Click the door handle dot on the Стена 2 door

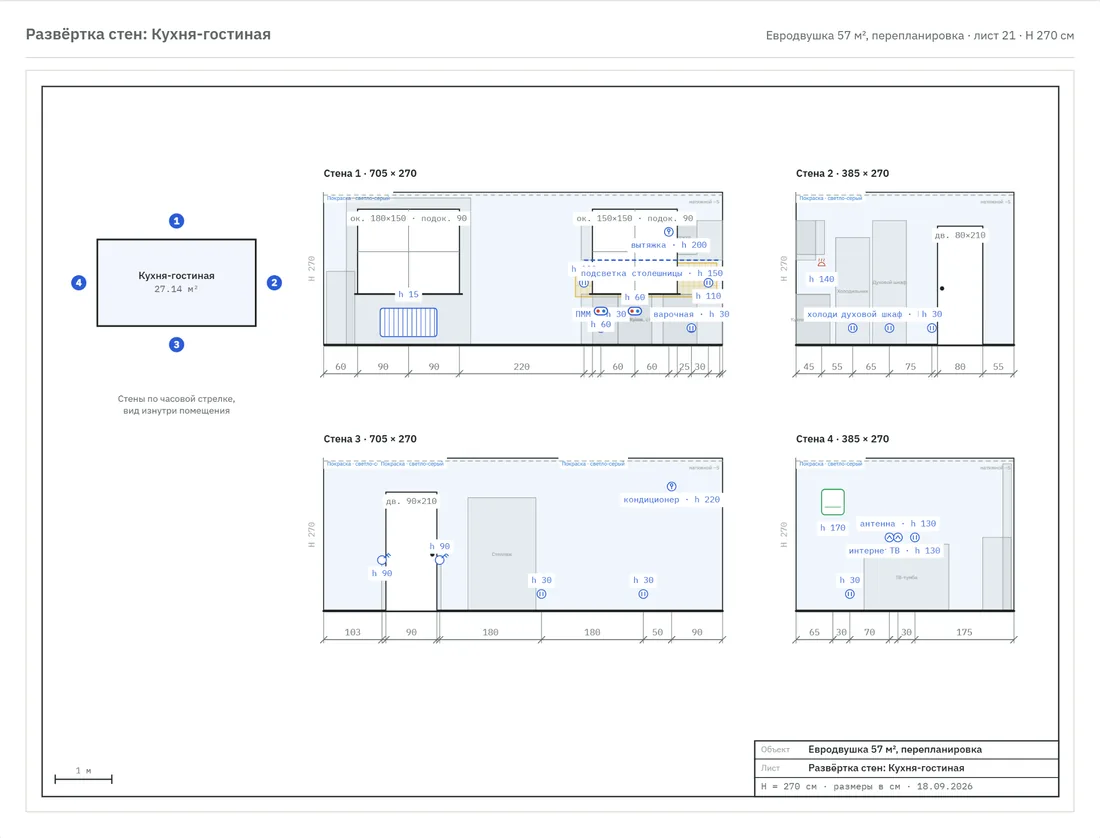[x=942, y=288]
